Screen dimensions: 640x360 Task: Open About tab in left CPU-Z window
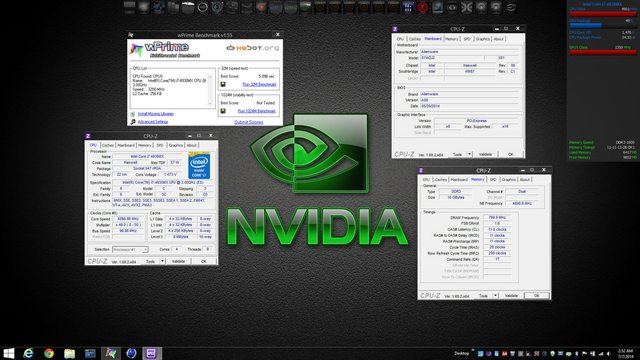coord(191,145)
